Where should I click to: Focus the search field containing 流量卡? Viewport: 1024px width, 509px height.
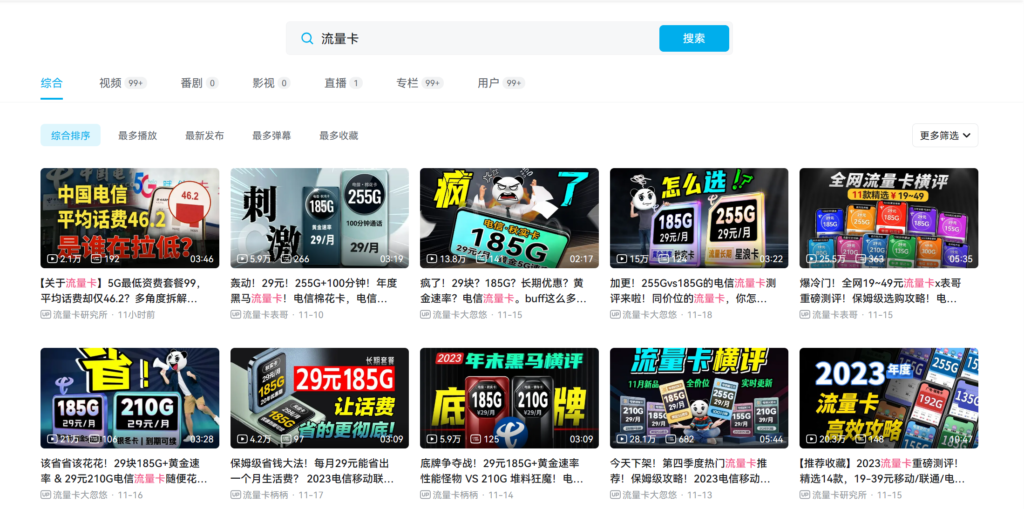(x=473, y=39)
